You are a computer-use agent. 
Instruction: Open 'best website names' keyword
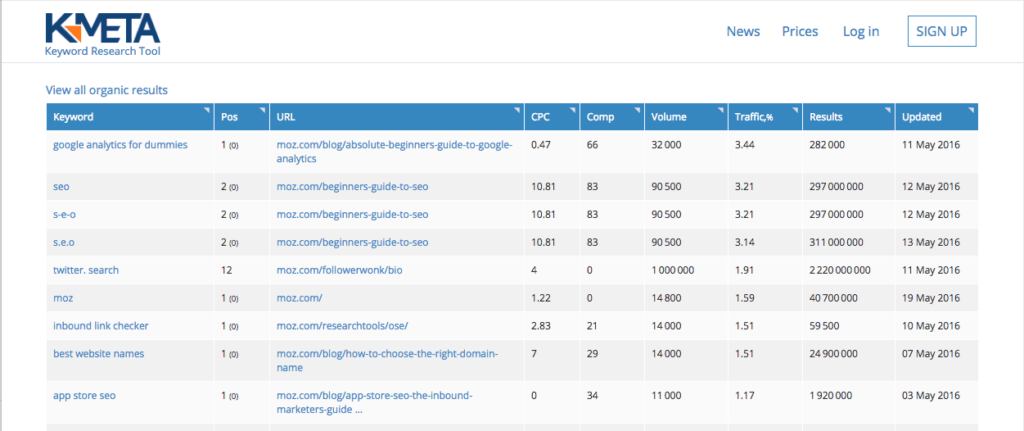point(99,353)
